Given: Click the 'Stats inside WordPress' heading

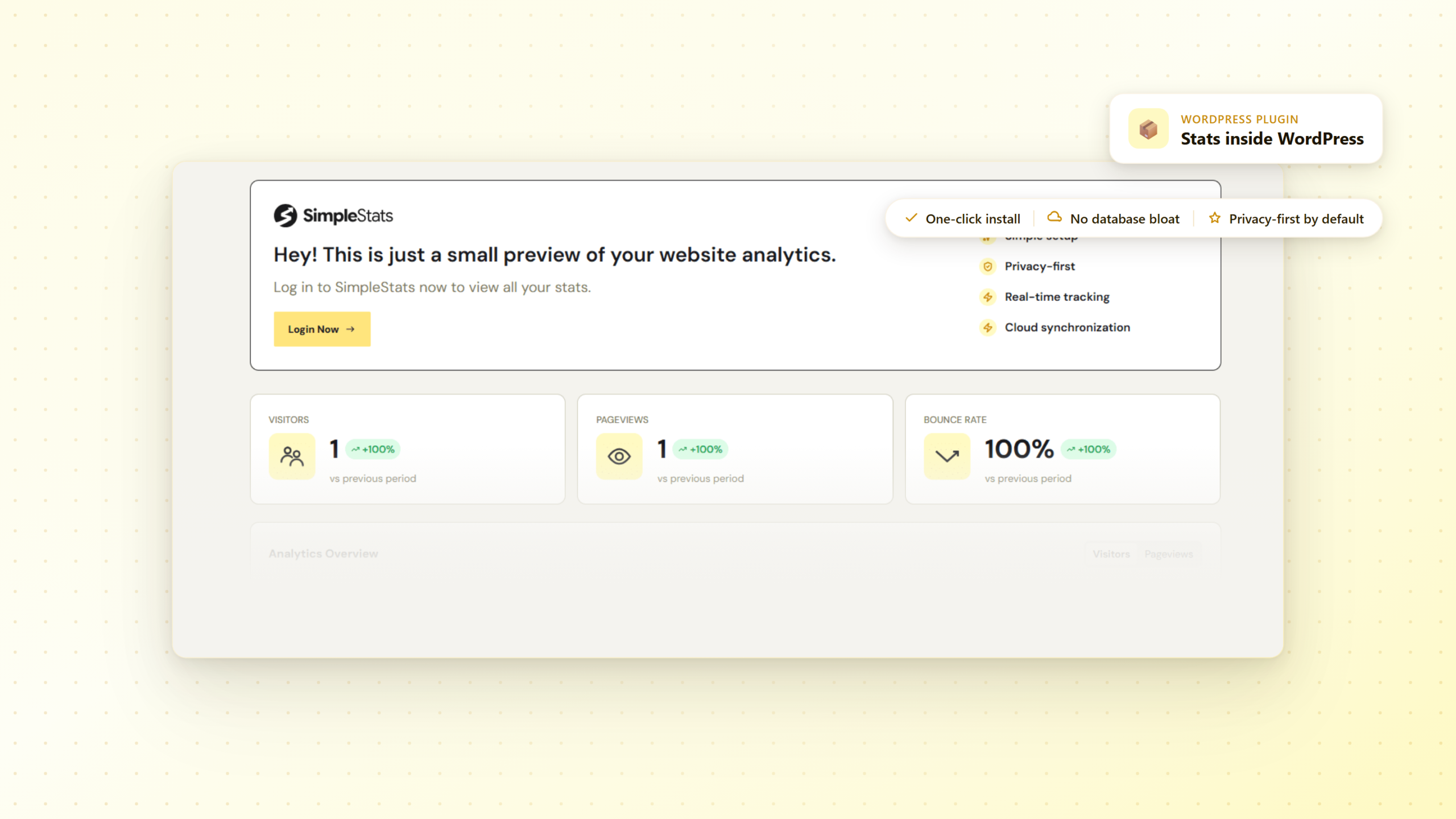Looking at the screenshot, I should tap(1272, 139).
